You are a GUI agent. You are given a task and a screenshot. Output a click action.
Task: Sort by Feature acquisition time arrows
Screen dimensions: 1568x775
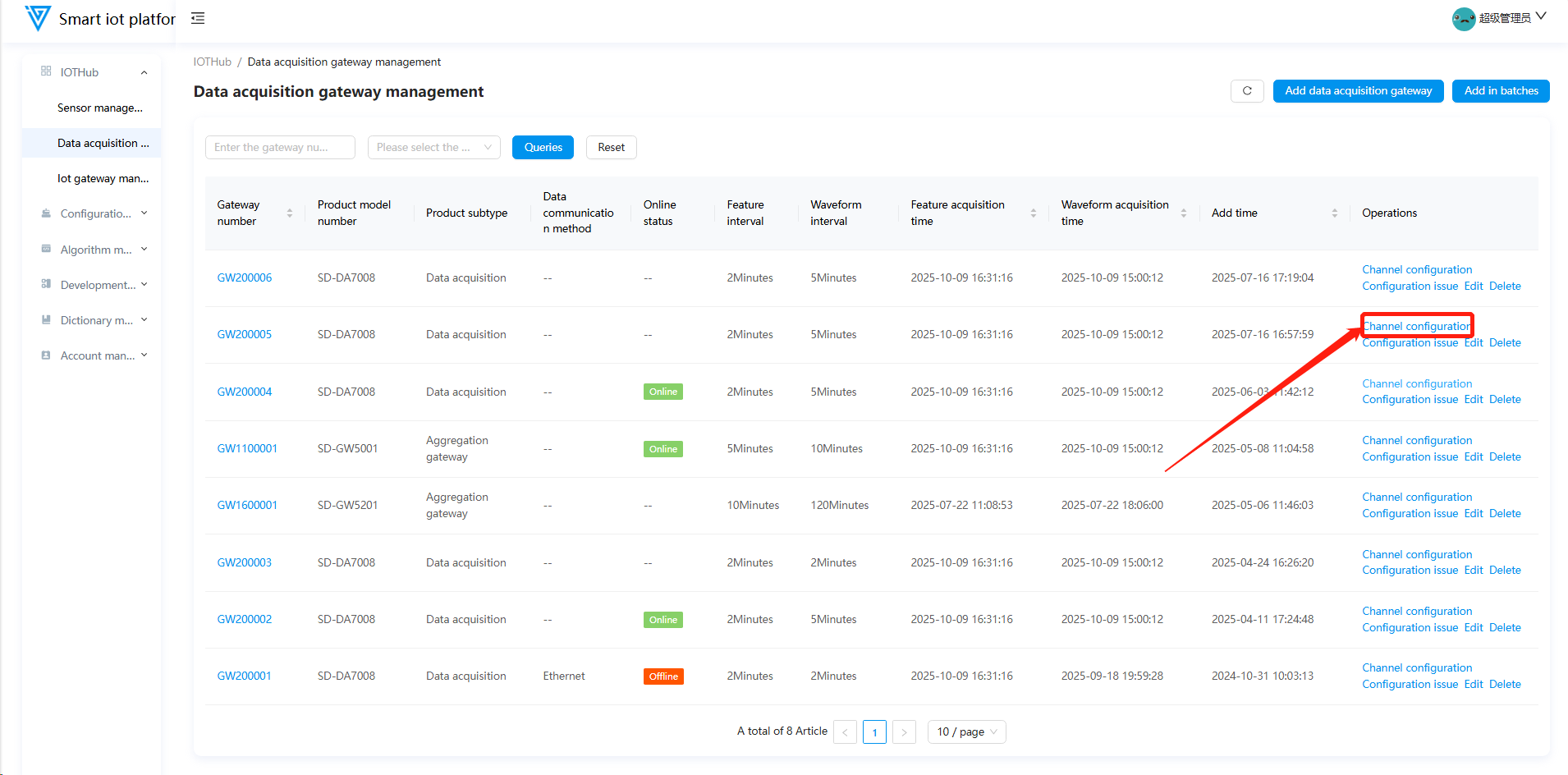(x=1033, y=213)
